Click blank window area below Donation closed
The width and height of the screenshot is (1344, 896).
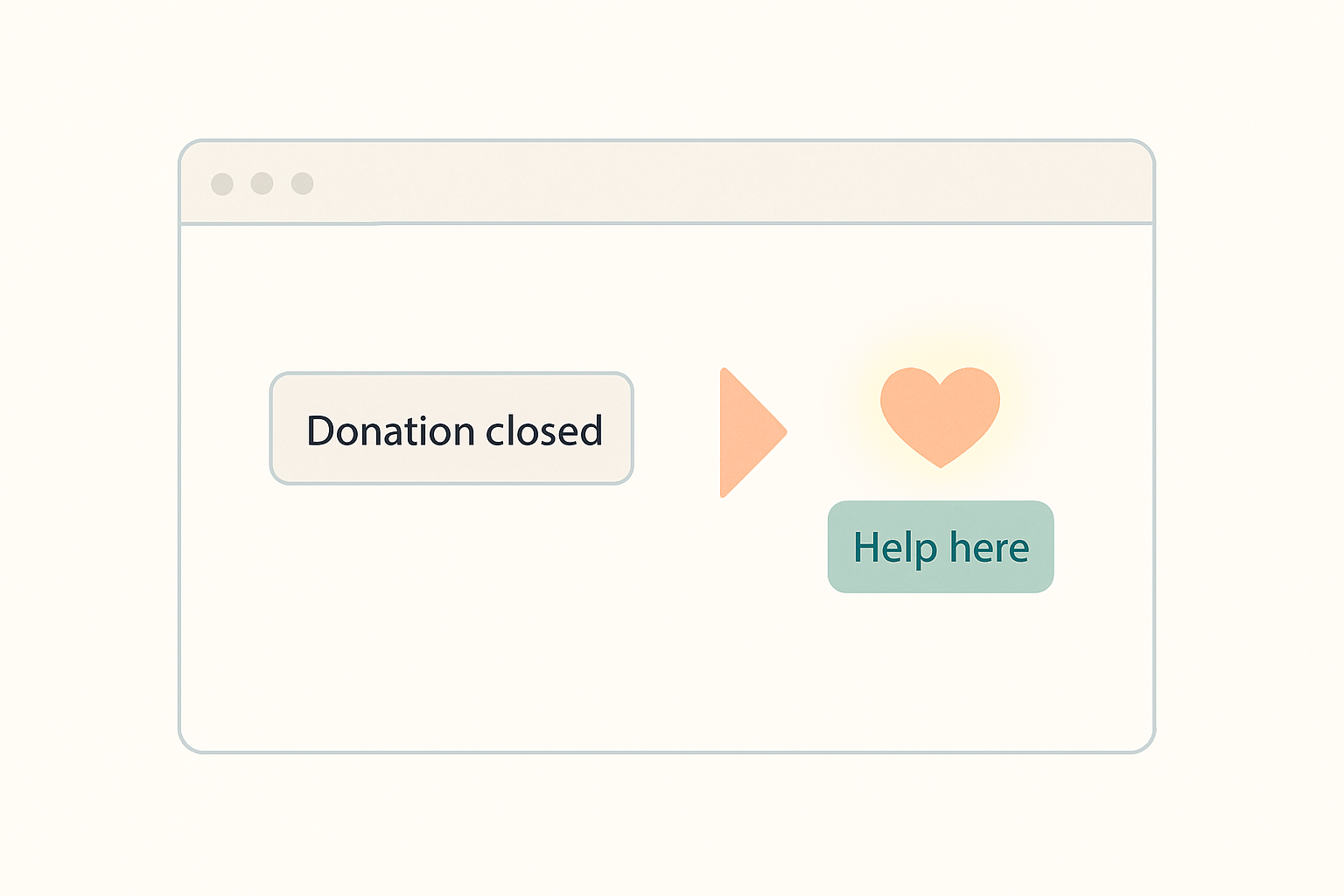[x=451, y=612]
